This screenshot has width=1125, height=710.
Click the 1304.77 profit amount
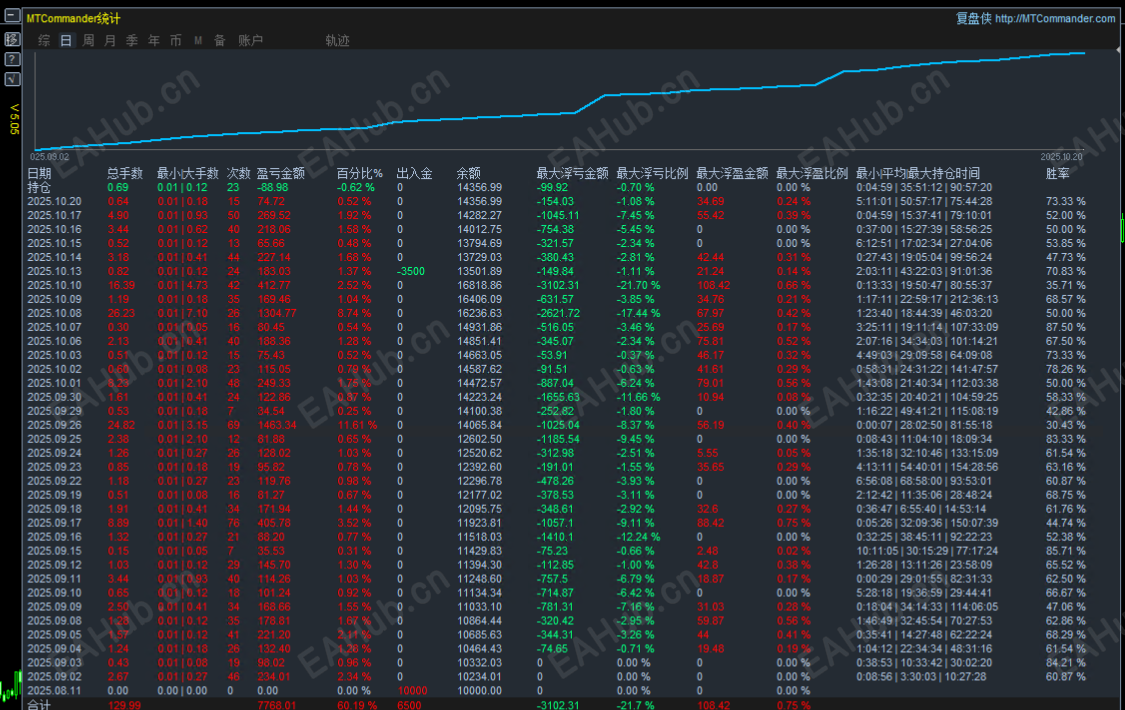[277, 313]
